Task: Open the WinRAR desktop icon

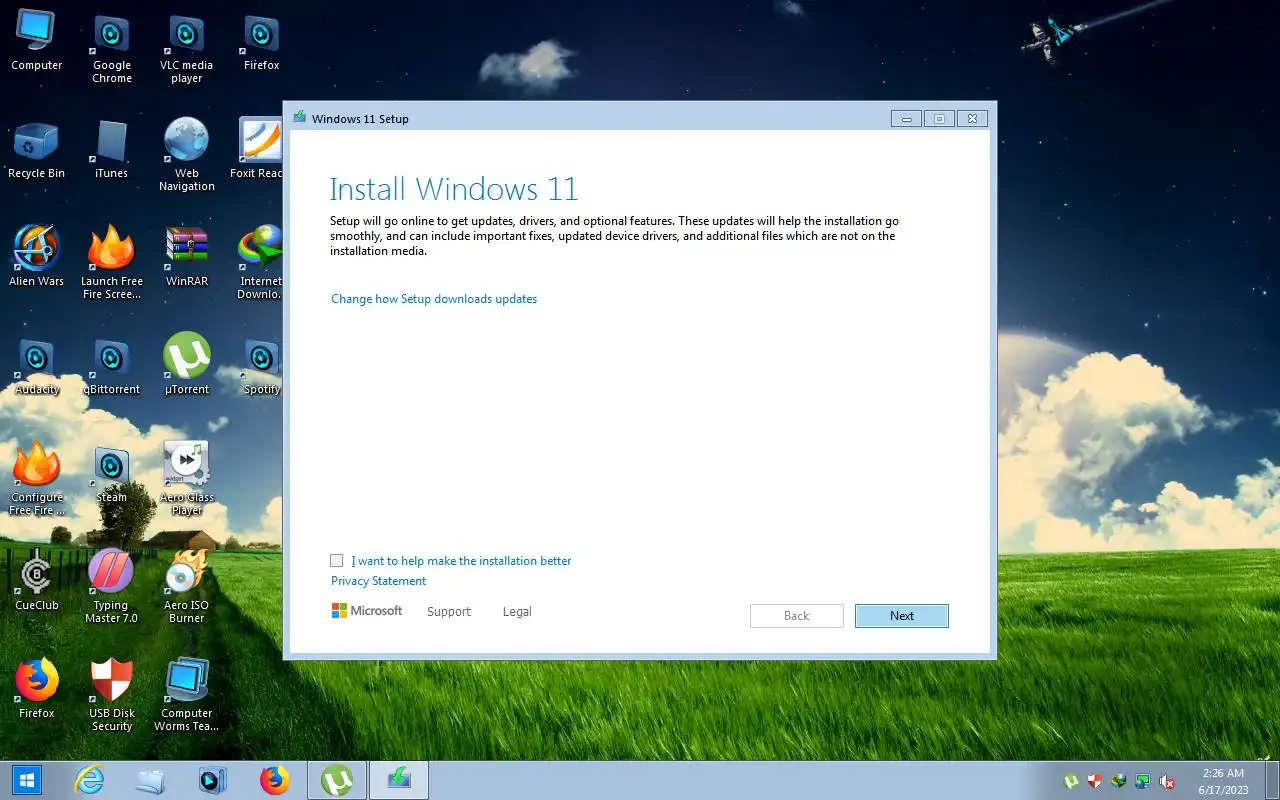Action: [186, 257]
